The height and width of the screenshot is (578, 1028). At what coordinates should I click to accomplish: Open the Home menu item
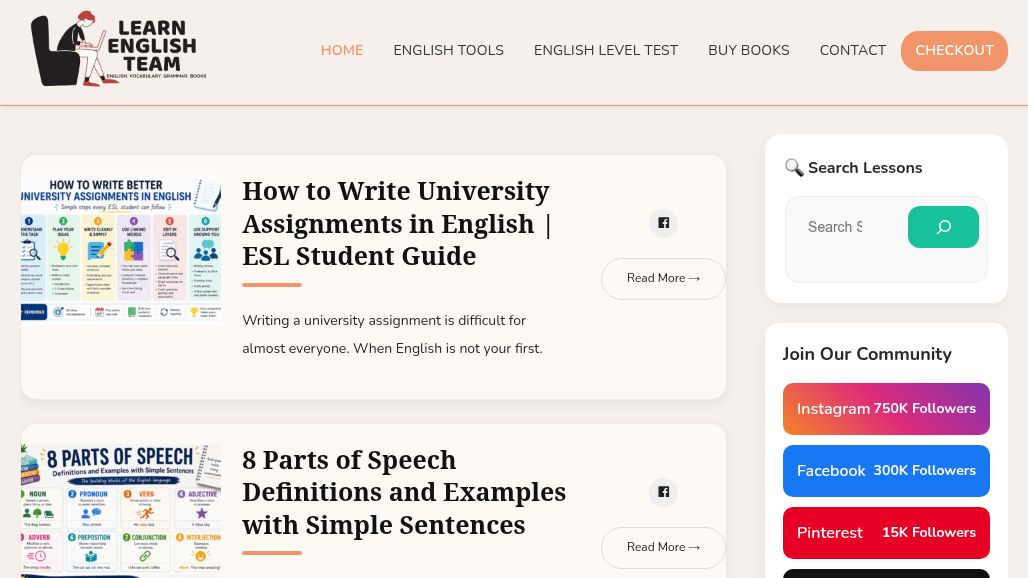pyautogui.click(x=342, y=50)
